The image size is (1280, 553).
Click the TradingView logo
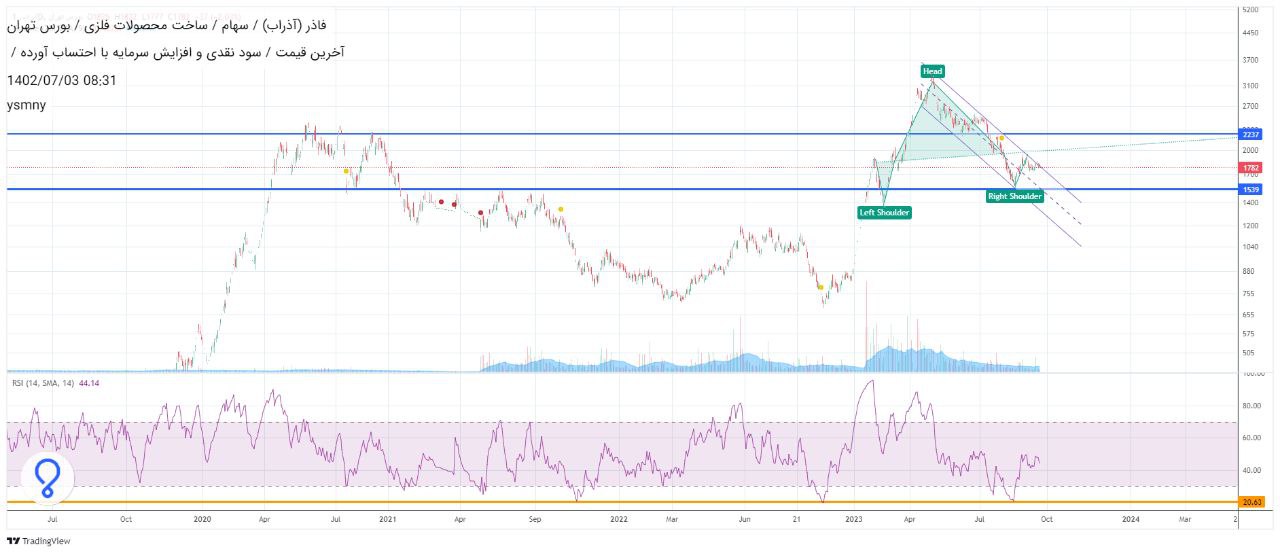tap(39, 541)
